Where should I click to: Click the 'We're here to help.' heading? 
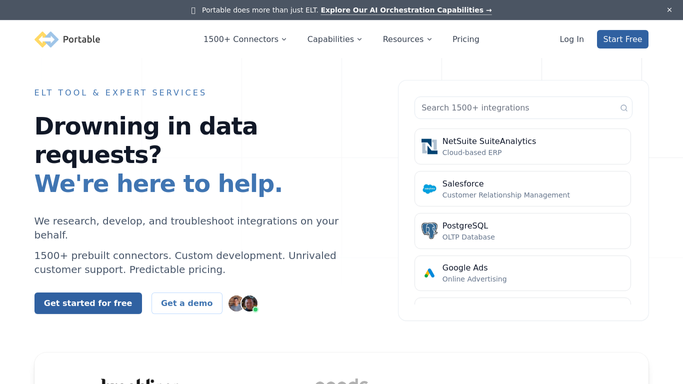pos(158,183)
